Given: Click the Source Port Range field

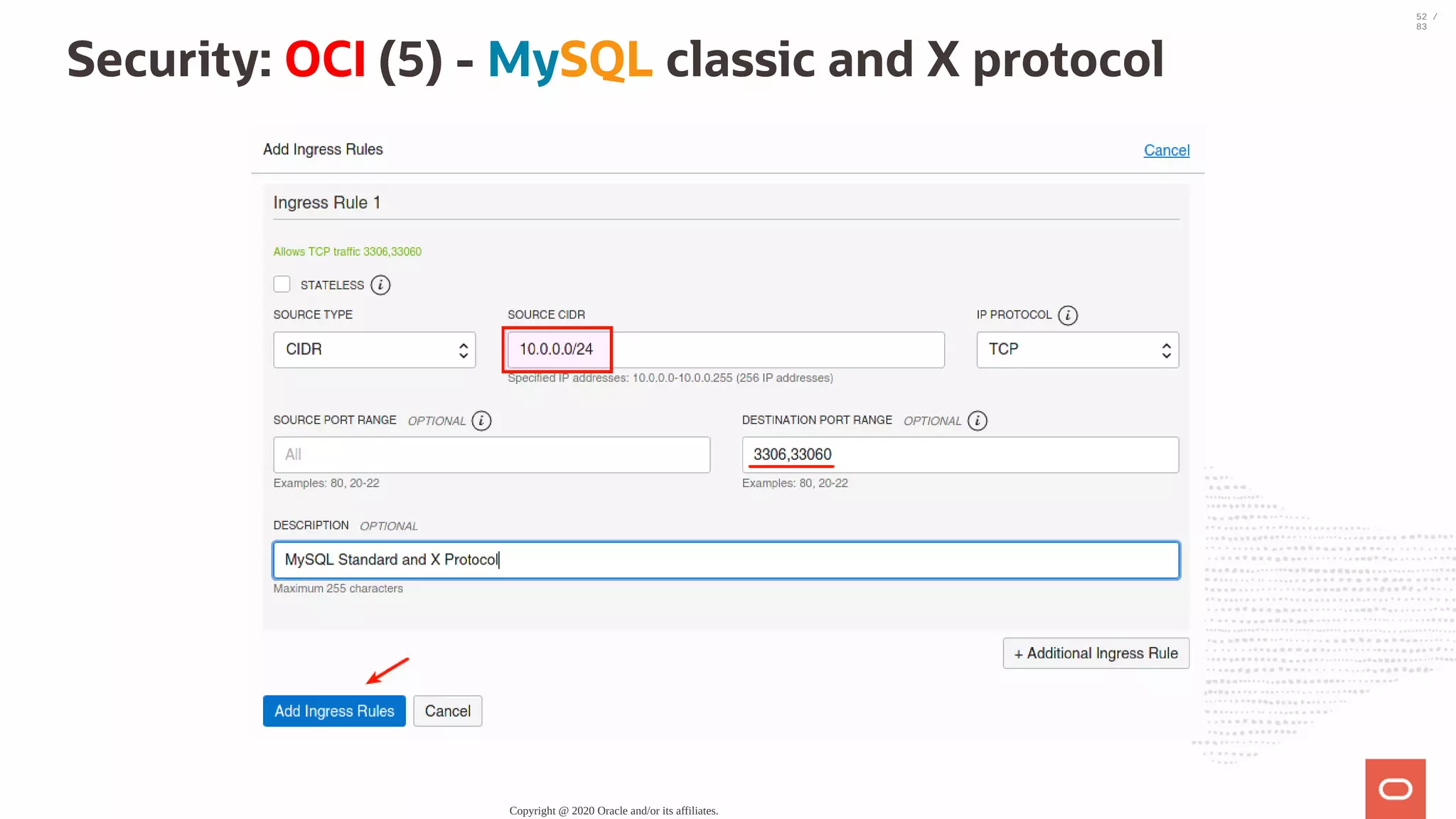Looking at the screenshot, I should click(491, 455).
